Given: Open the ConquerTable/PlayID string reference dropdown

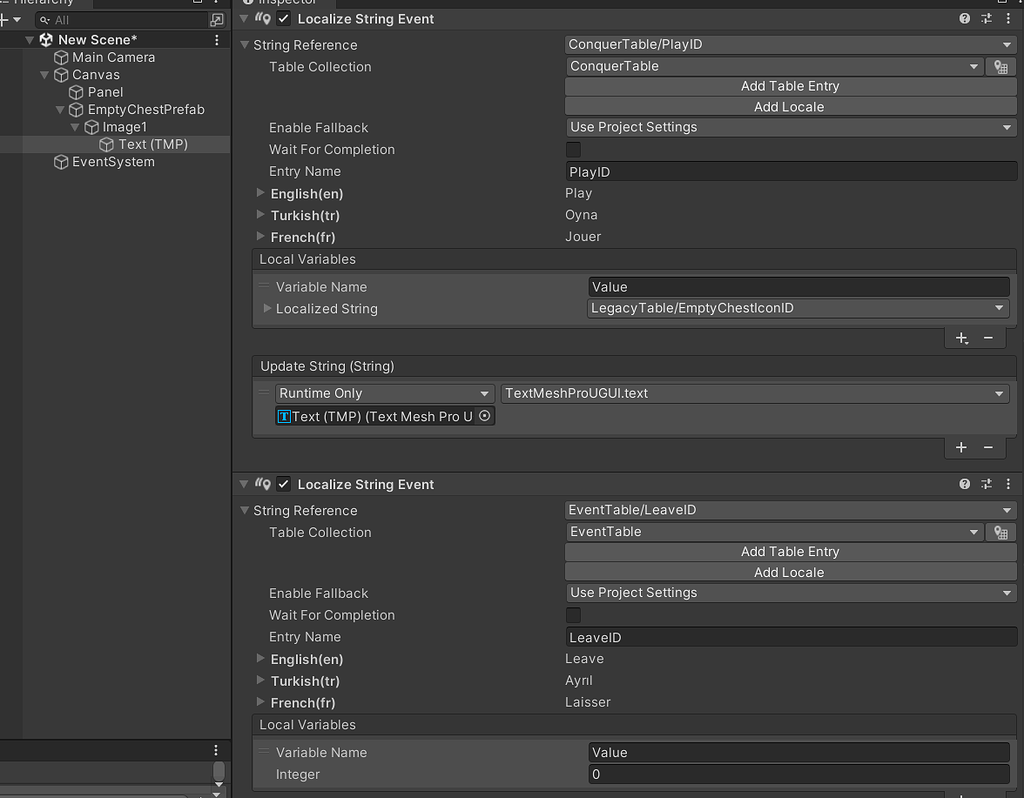Looking at the screenshot, I should click(x=790, y=45).
